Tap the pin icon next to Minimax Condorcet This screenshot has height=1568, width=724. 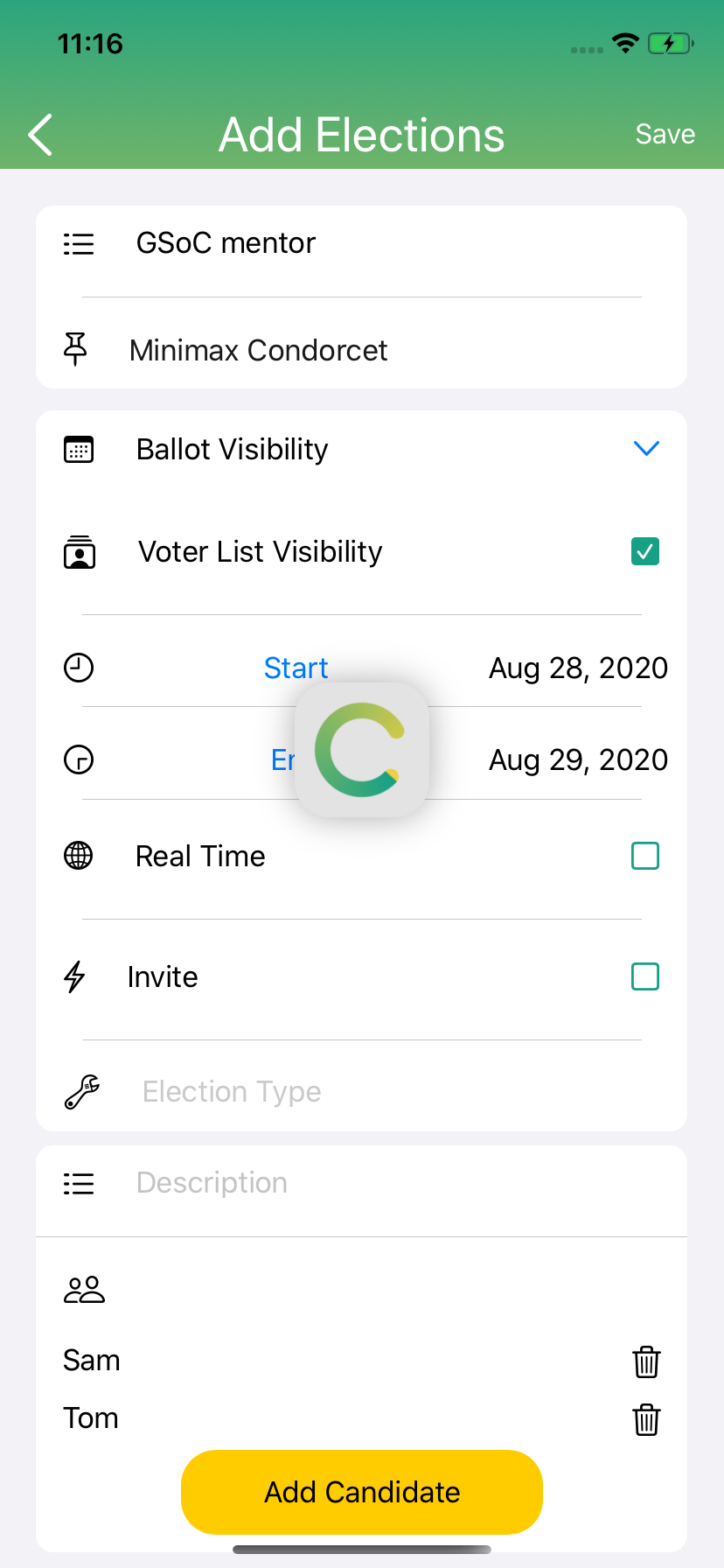coord(76,349)
